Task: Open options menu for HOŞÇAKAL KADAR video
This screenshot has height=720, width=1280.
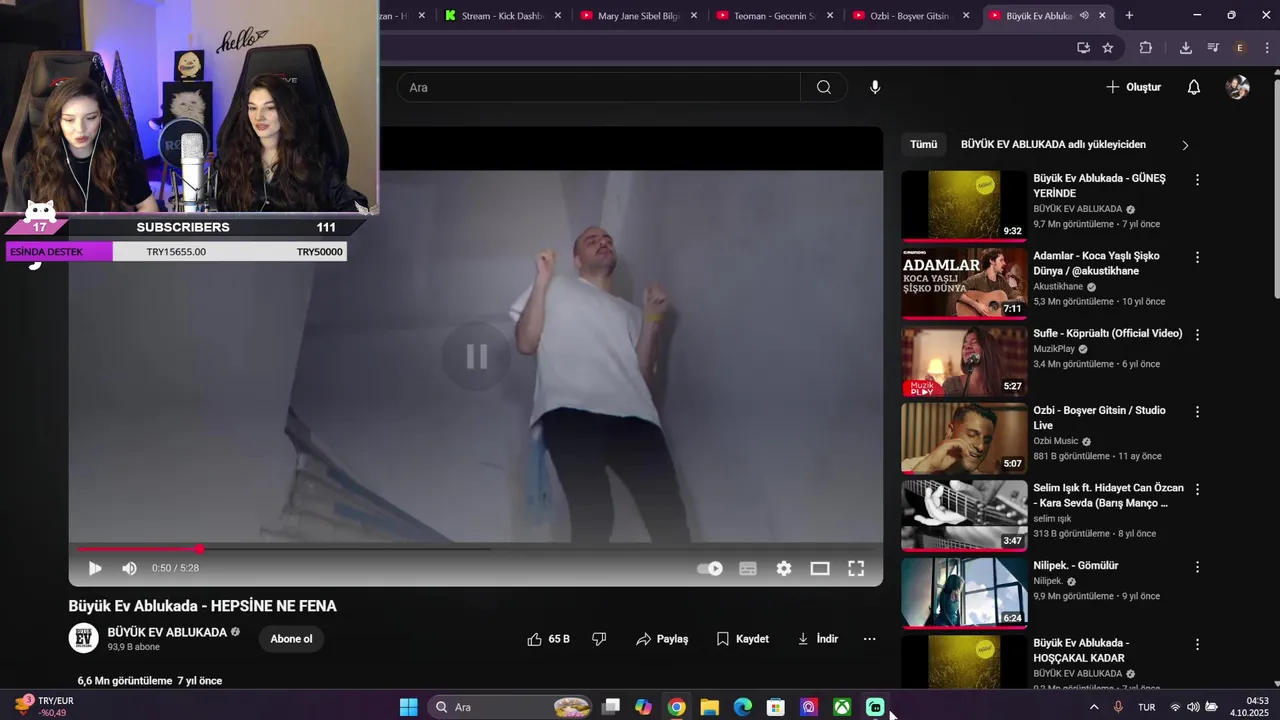Action: (x=1197, y=643)
